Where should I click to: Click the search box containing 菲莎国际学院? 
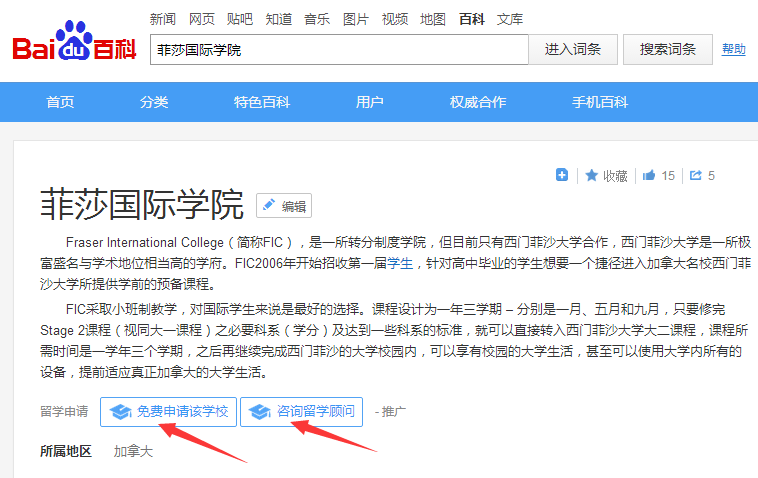(339, 49)
